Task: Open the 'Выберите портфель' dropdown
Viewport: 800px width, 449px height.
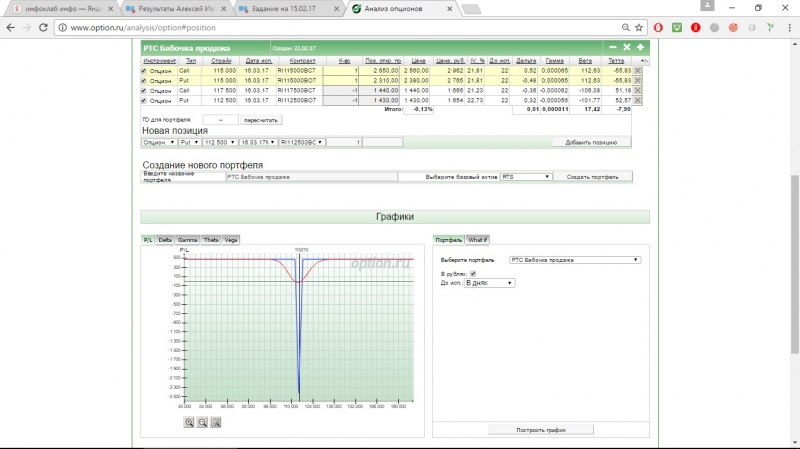Action: [x=574, y=259]
